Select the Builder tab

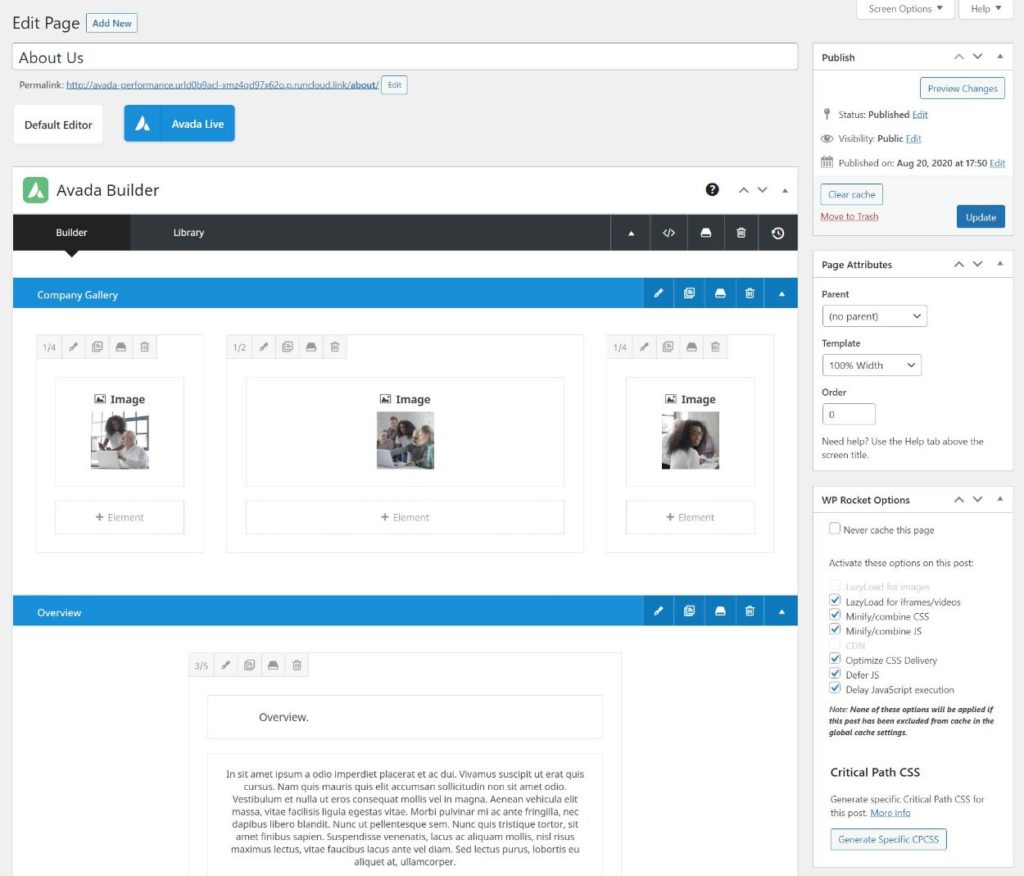tap(71, 233)
